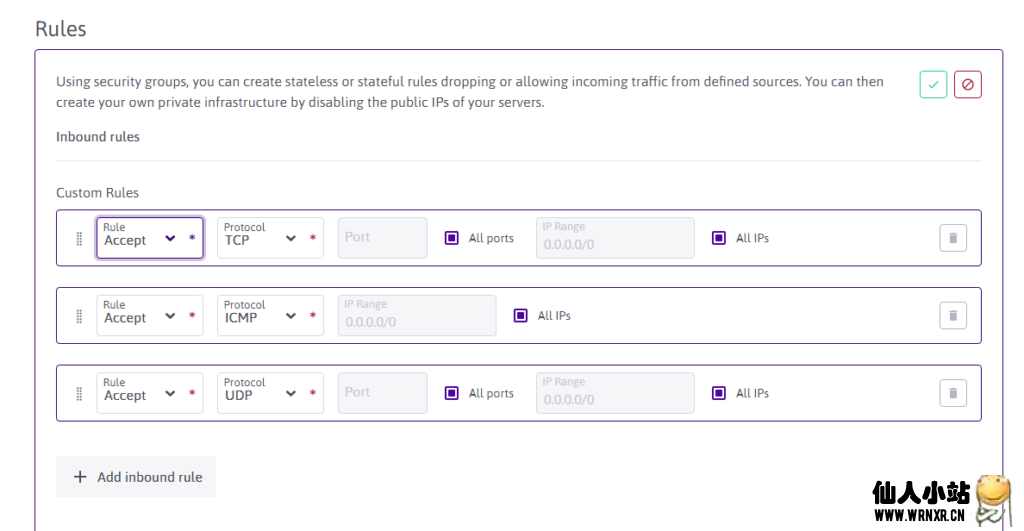Uncheck All IPs for the ICMP rule
1024x531 pixels.
521,316
